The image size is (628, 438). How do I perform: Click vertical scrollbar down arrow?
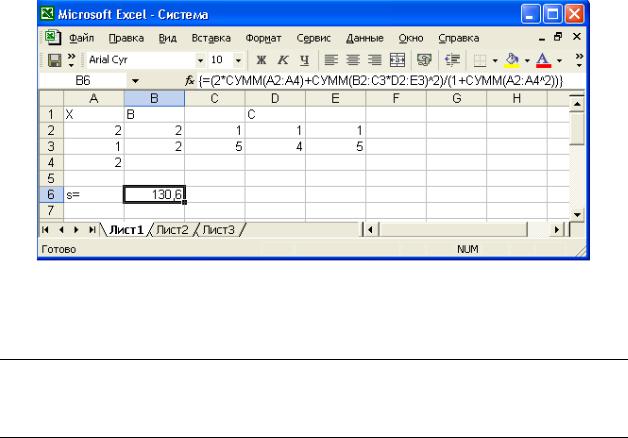click(577, 215)
